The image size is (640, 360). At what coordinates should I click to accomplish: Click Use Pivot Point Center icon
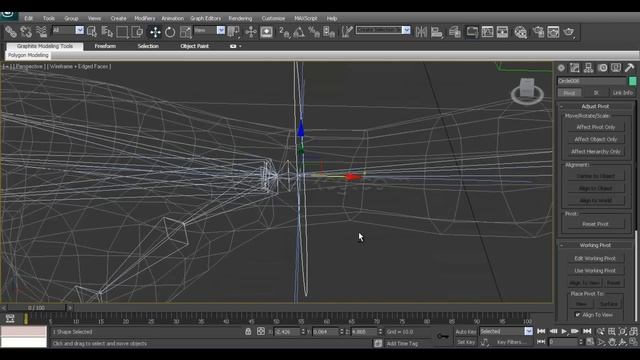pyautogui.click(x=234, y=32)
